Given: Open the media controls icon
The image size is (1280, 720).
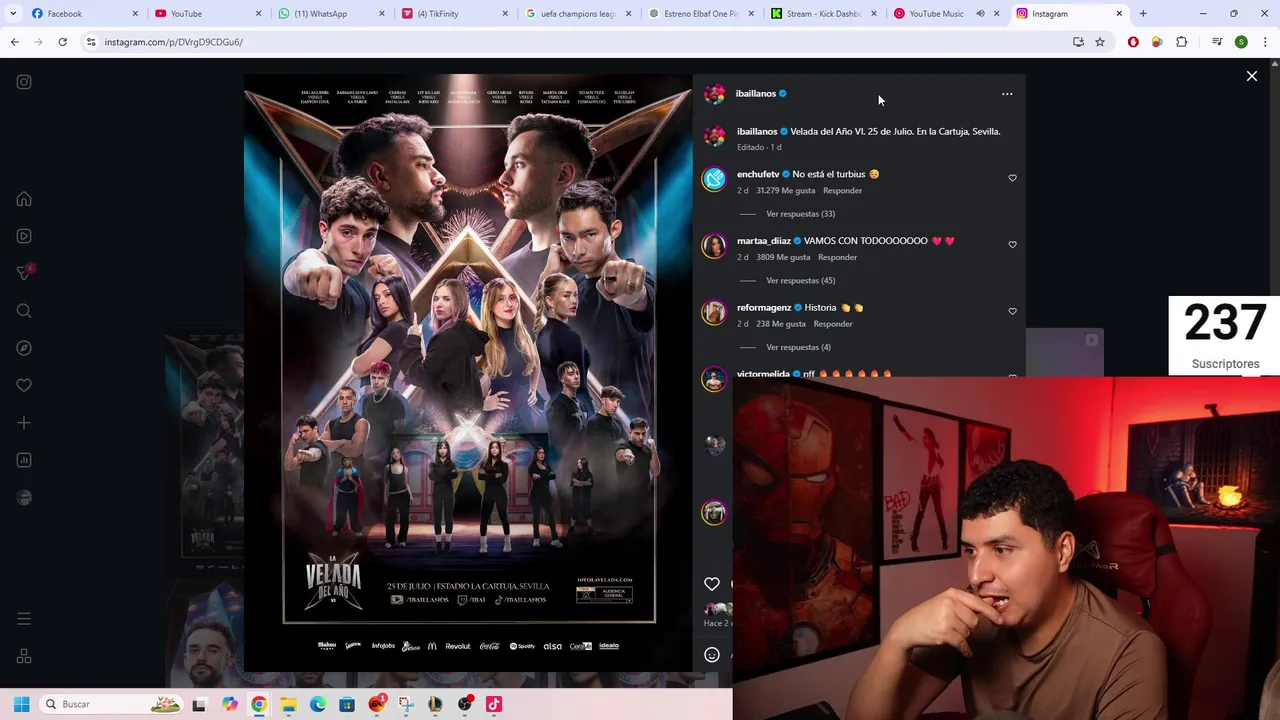Looking at the screenshot, I should (1217, 42).
